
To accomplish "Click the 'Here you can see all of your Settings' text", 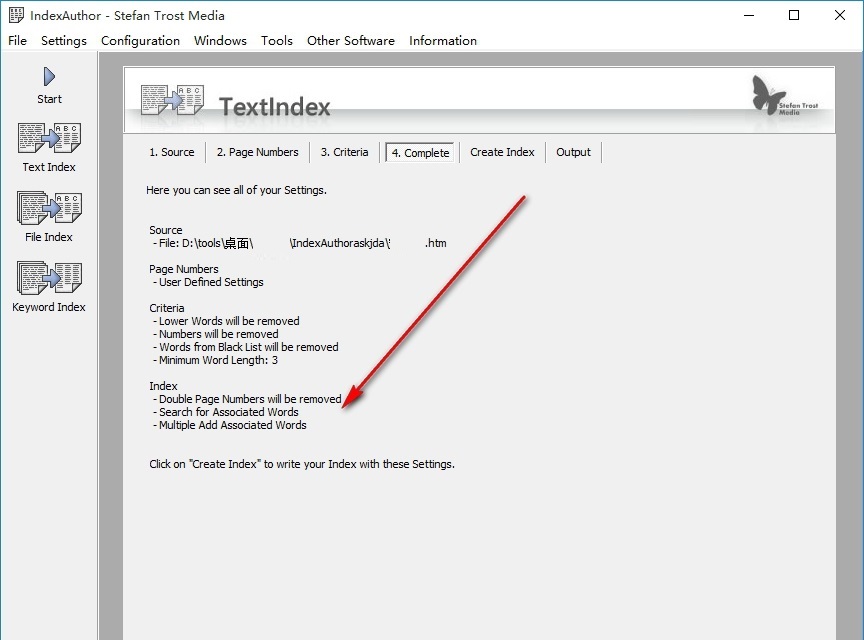I will coord(236,190).
